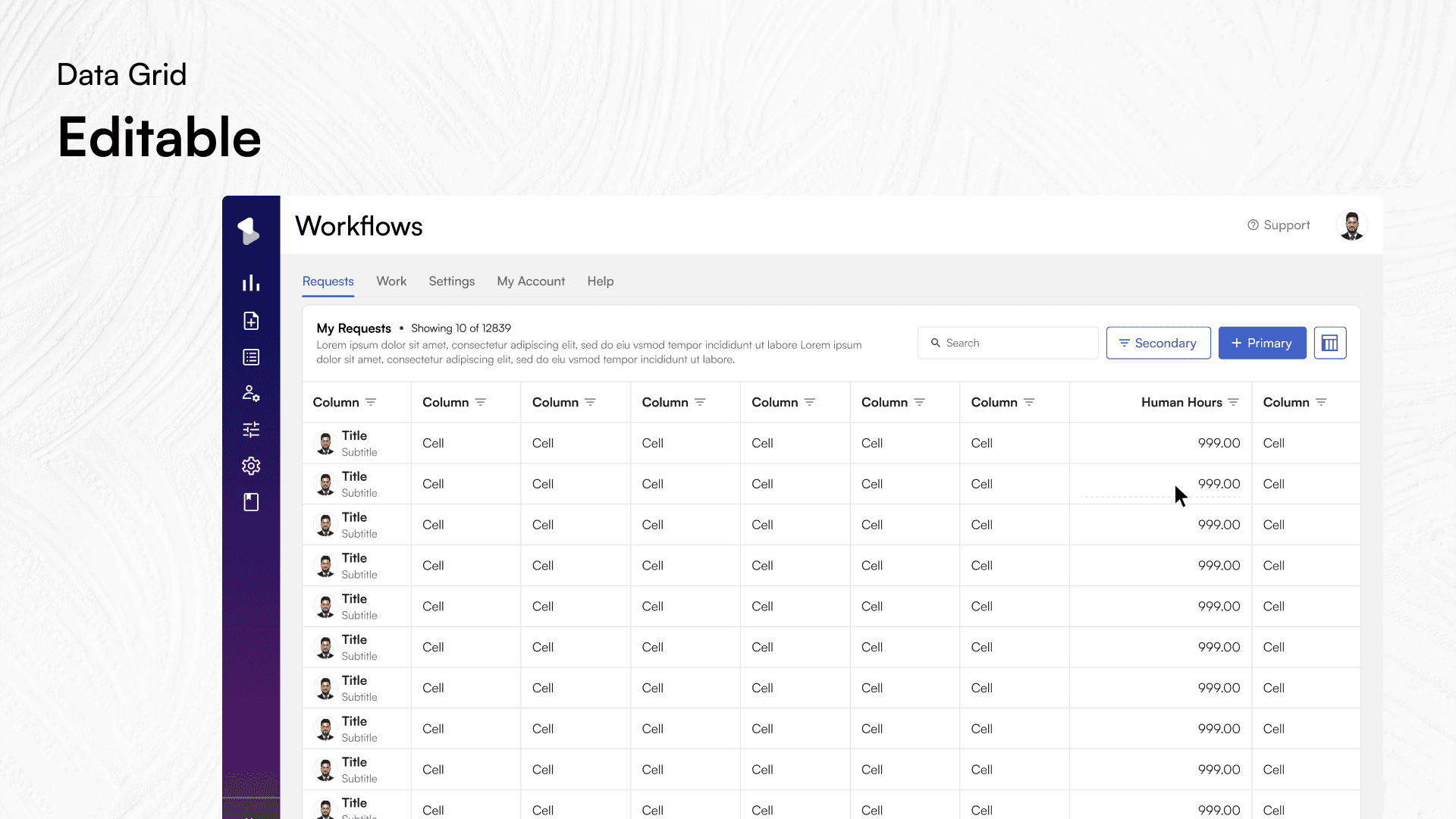
Task: Switch to the My Account tab
Action: click(531, 281)
